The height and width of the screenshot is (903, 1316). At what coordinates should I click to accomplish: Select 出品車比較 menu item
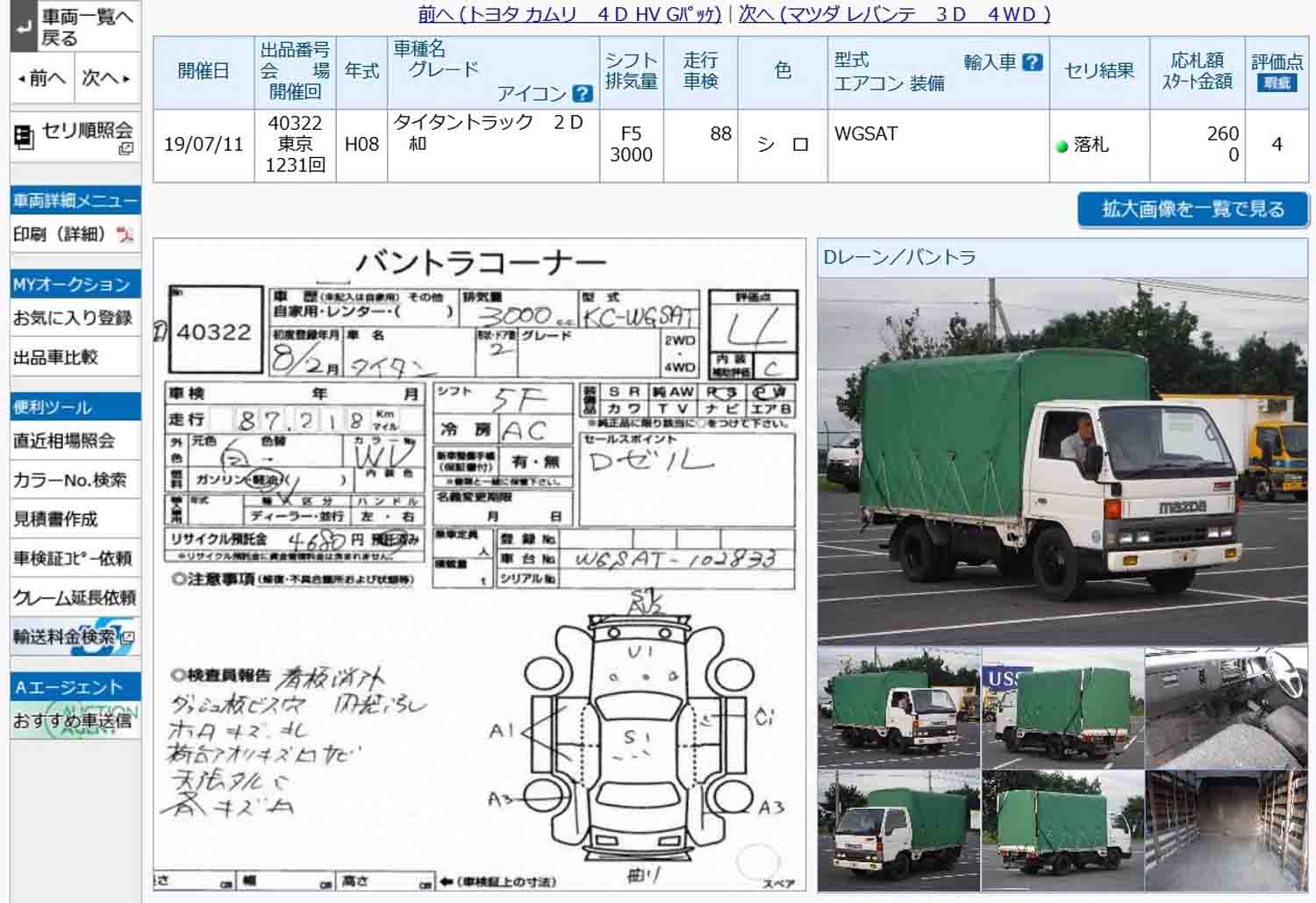click(55, 358)
